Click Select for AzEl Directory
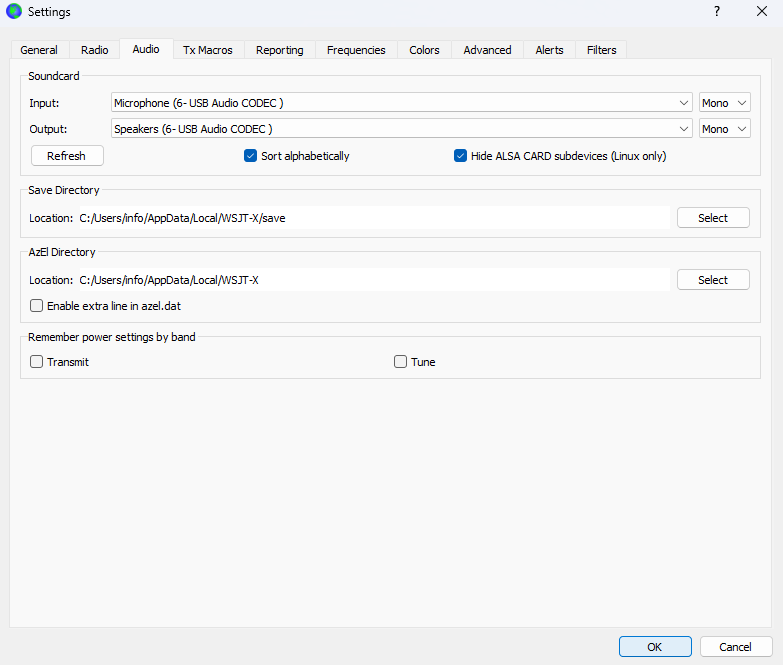 pos(712,280)
